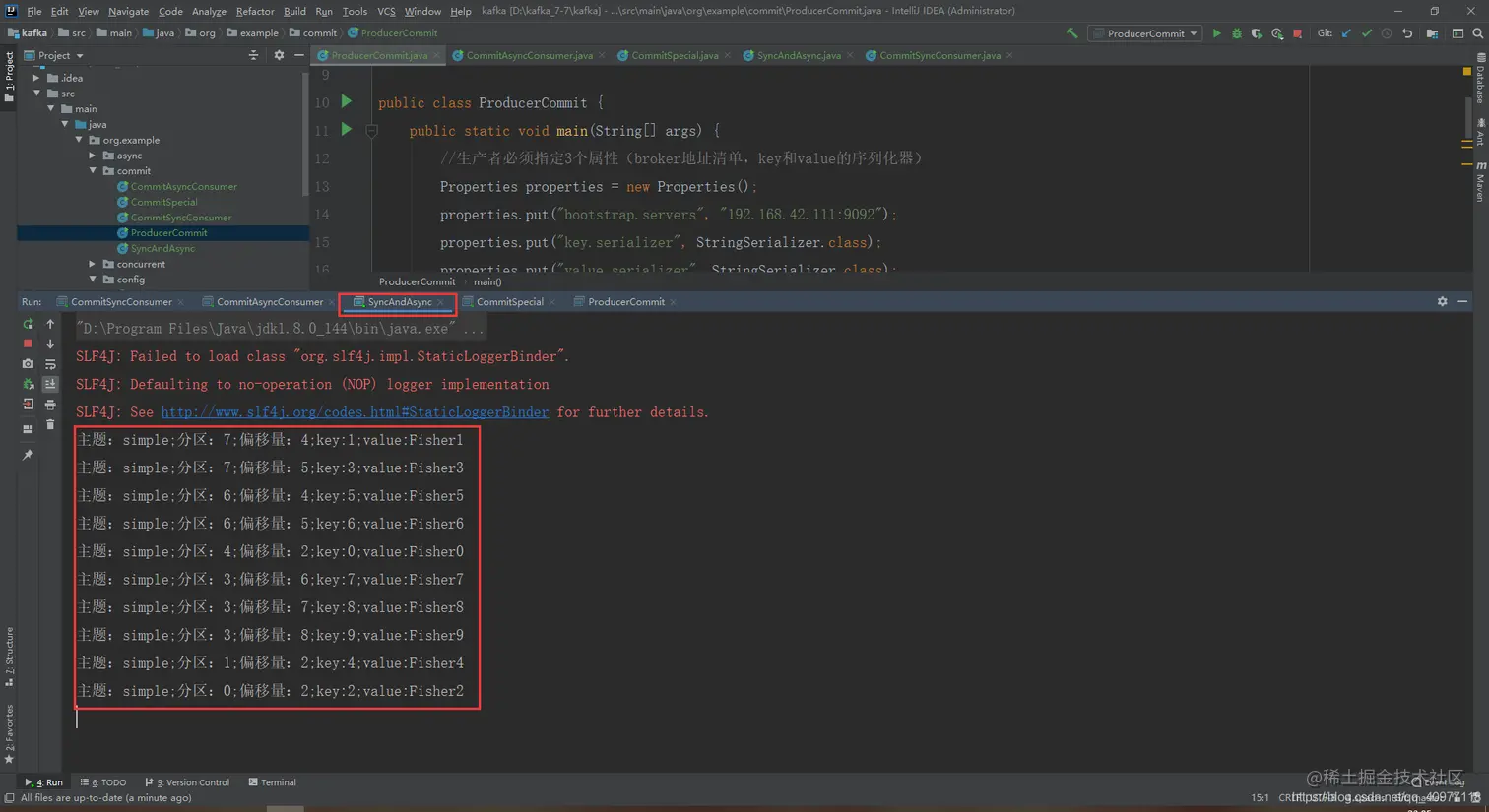Screen dimensions: 1489x812
Task: Open Git history clock icon
Action: pyautogui.click(x=1387, y=33)
